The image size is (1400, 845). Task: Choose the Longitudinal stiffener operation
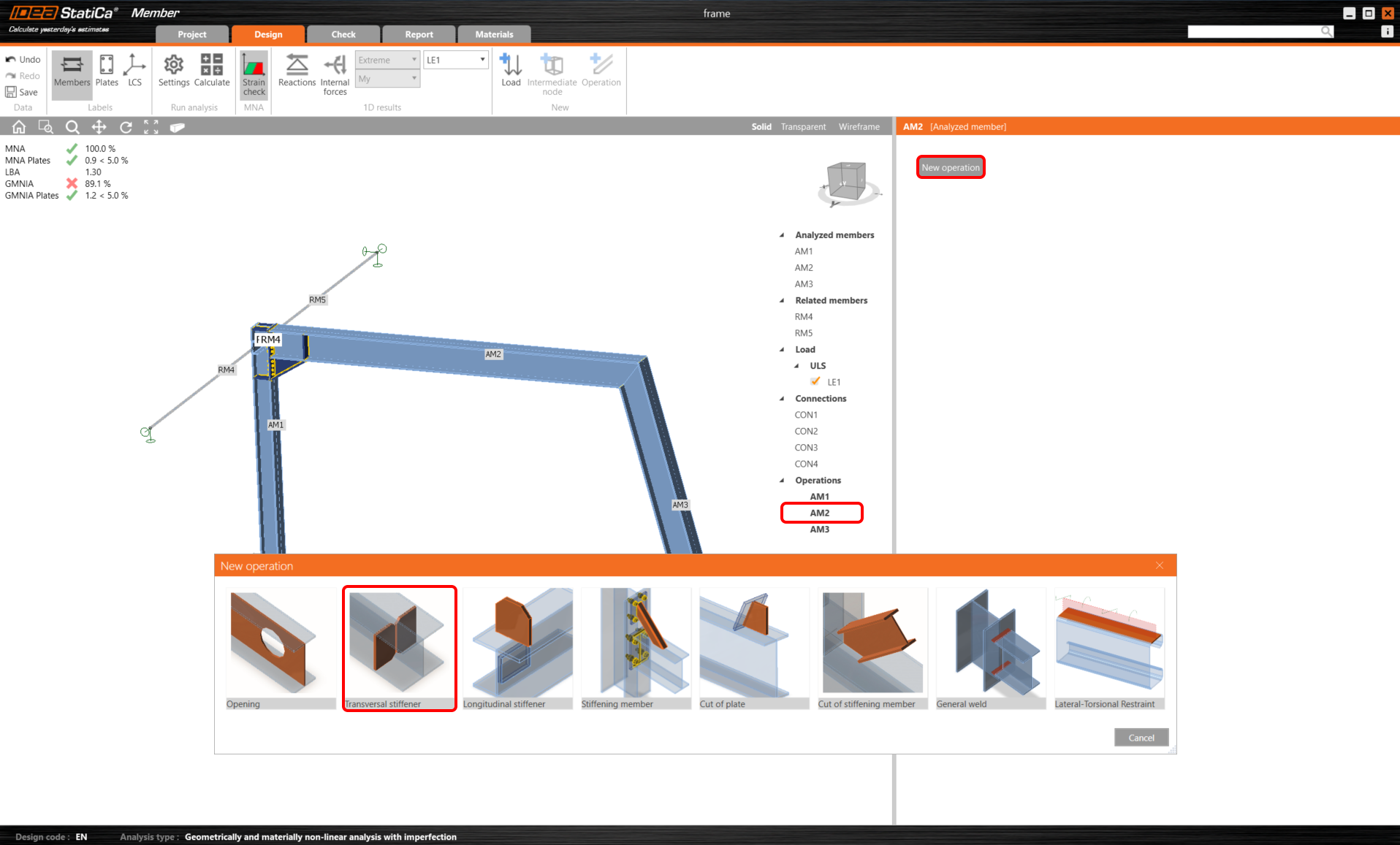(x=518, y=649)
